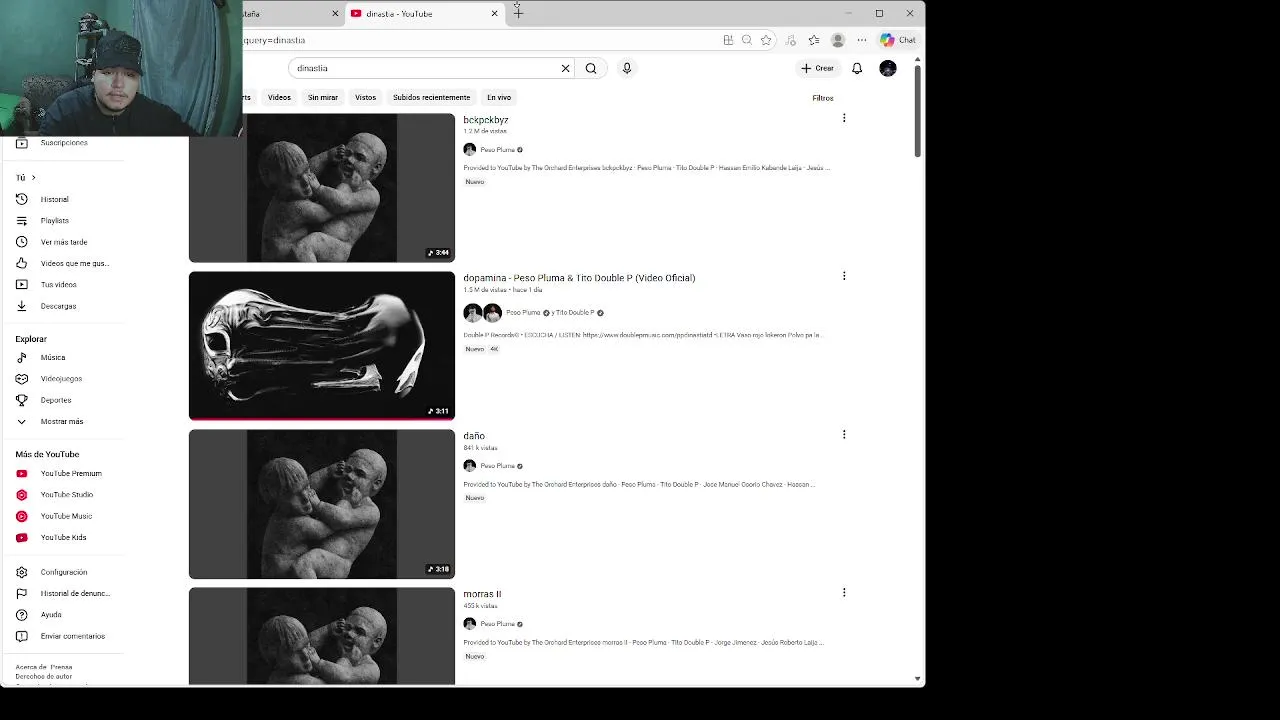Open Peso Pluma channel under bckpckbyz
Viewport: 1280px width, 720px height.
click(497, 150)
